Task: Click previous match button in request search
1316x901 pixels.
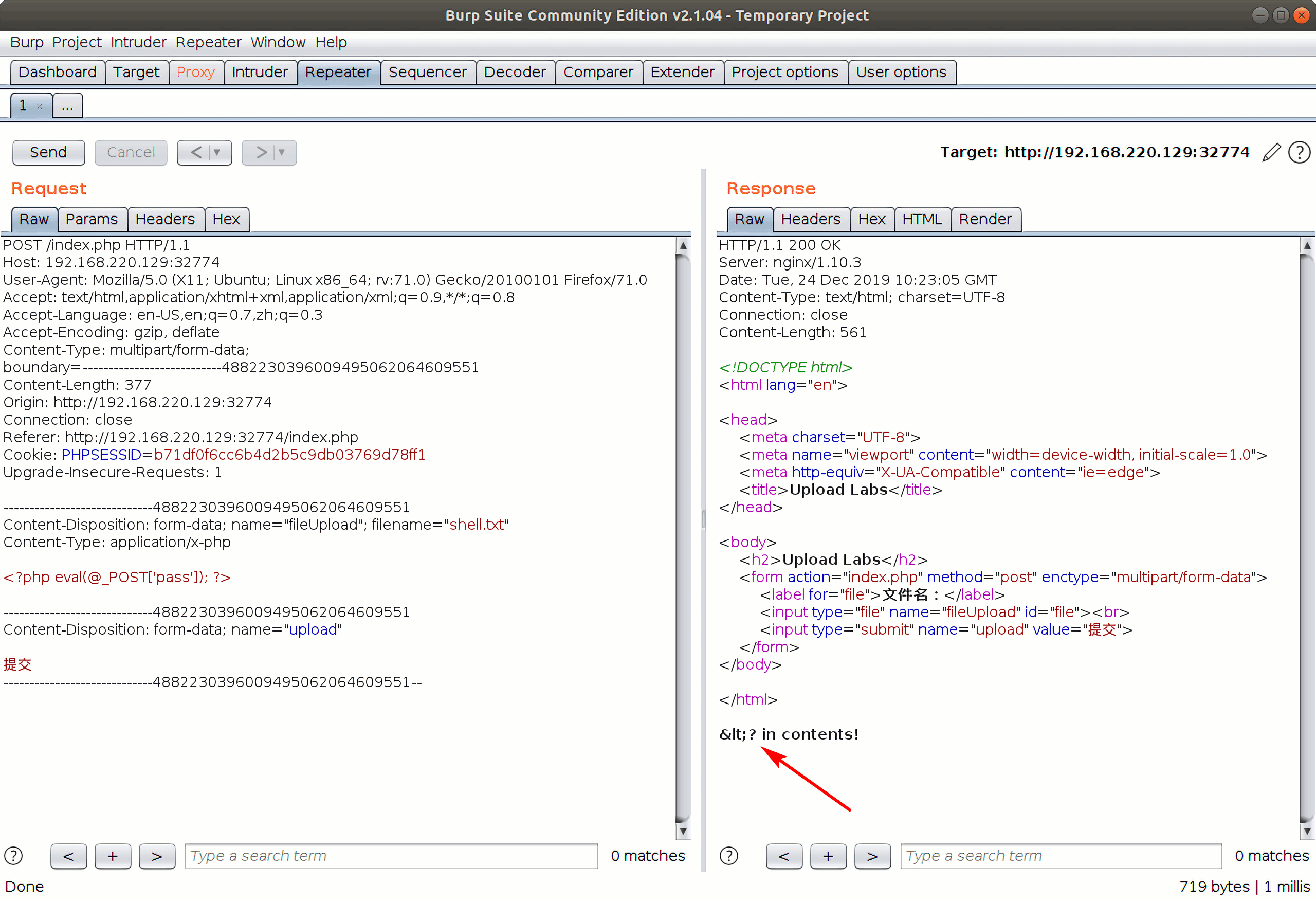Action: tap(68, 856)
